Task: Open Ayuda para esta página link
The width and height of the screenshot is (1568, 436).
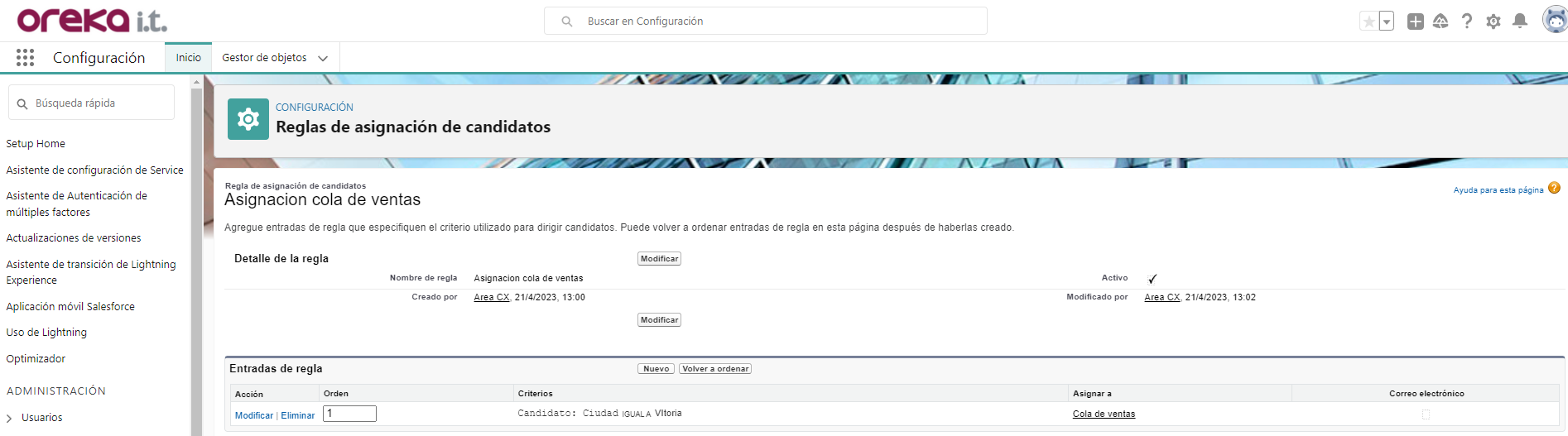Action: tap(1498, 189)
